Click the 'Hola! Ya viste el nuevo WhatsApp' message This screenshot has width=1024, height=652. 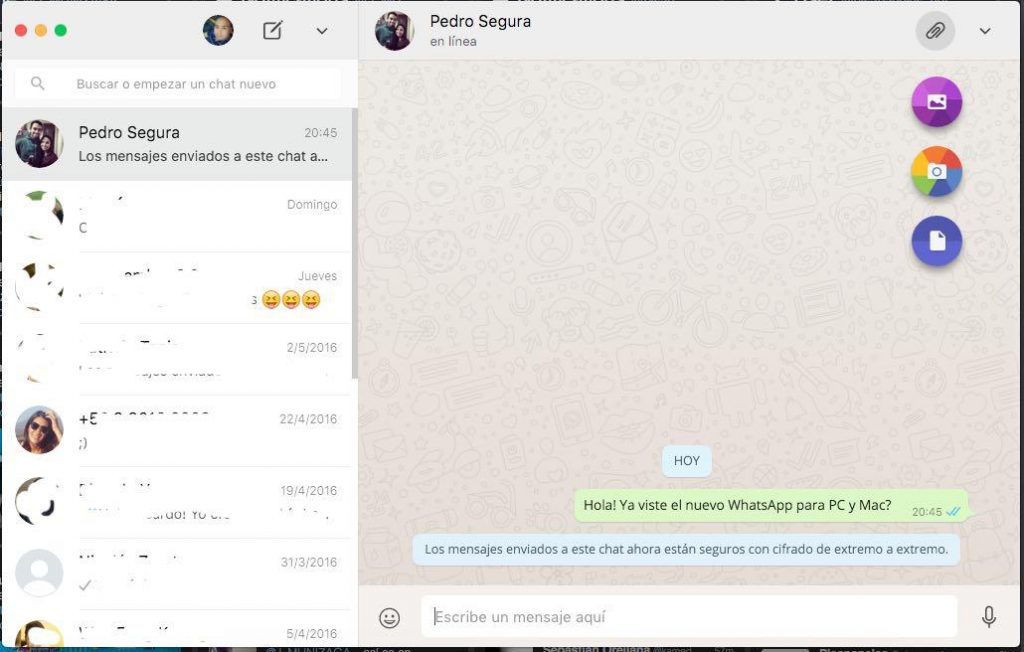point(771,506)
